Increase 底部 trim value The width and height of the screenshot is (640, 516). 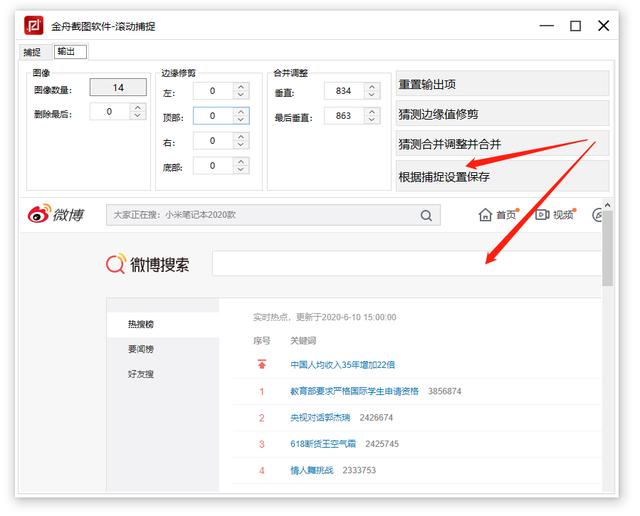[241, 162]
